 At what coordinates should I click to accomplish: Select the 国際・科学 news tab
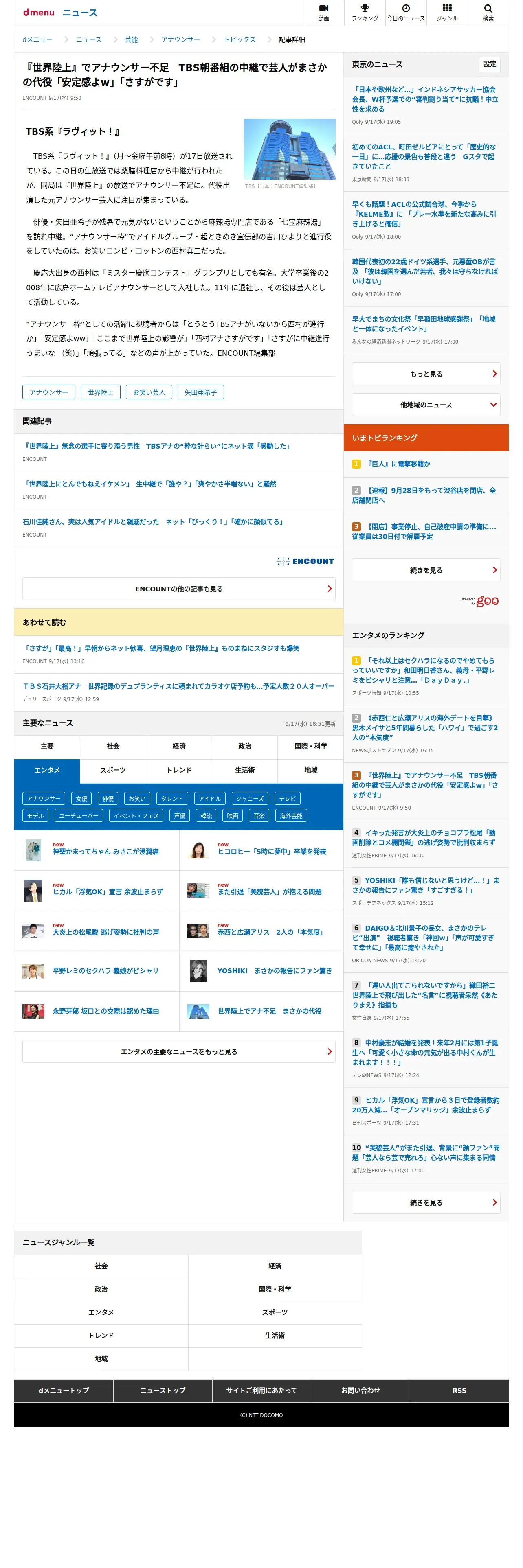[310, 746]
